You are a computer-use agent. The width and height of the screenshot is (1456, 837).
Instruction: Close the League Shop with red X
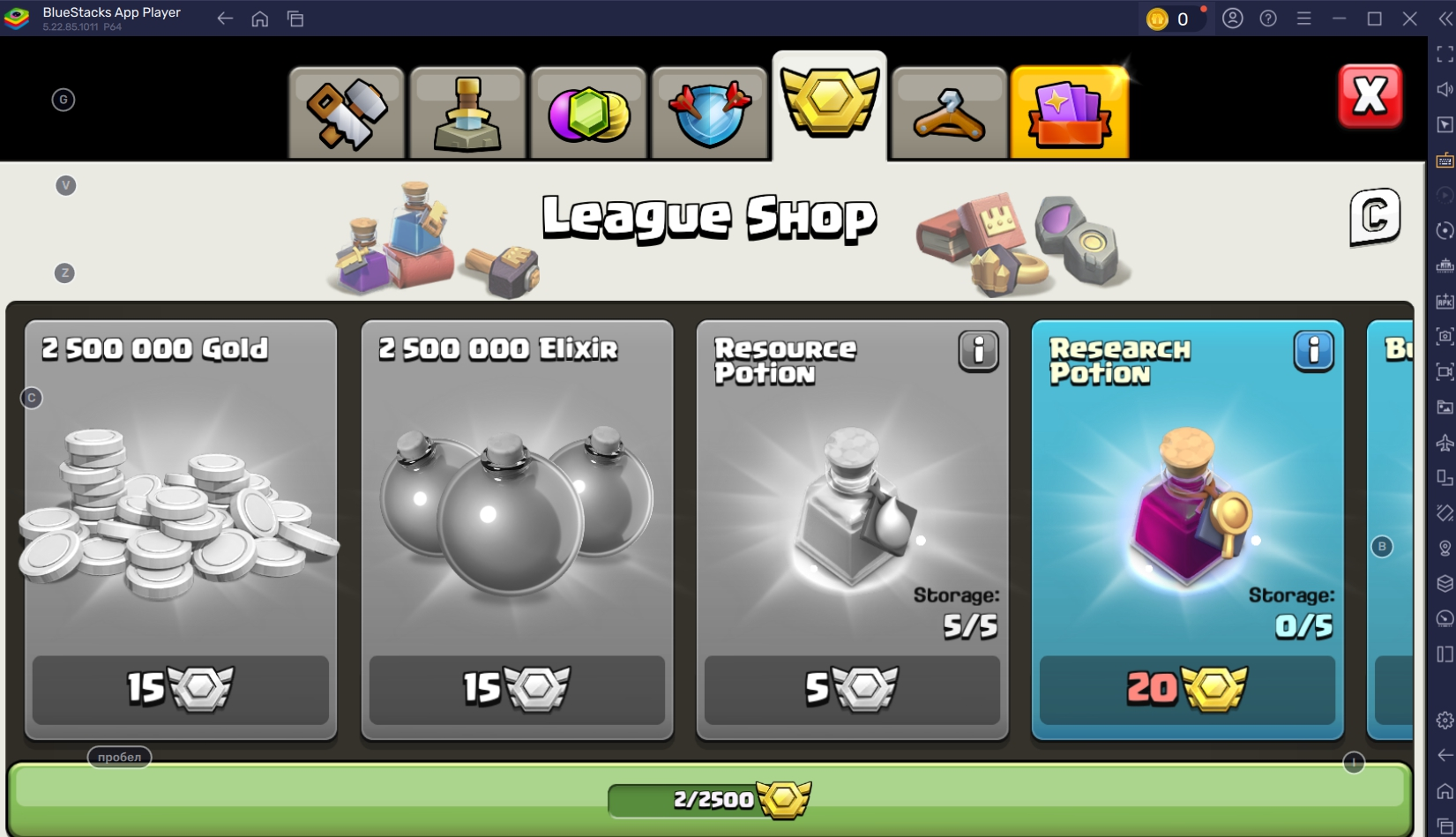click(x=1370, y=96)
